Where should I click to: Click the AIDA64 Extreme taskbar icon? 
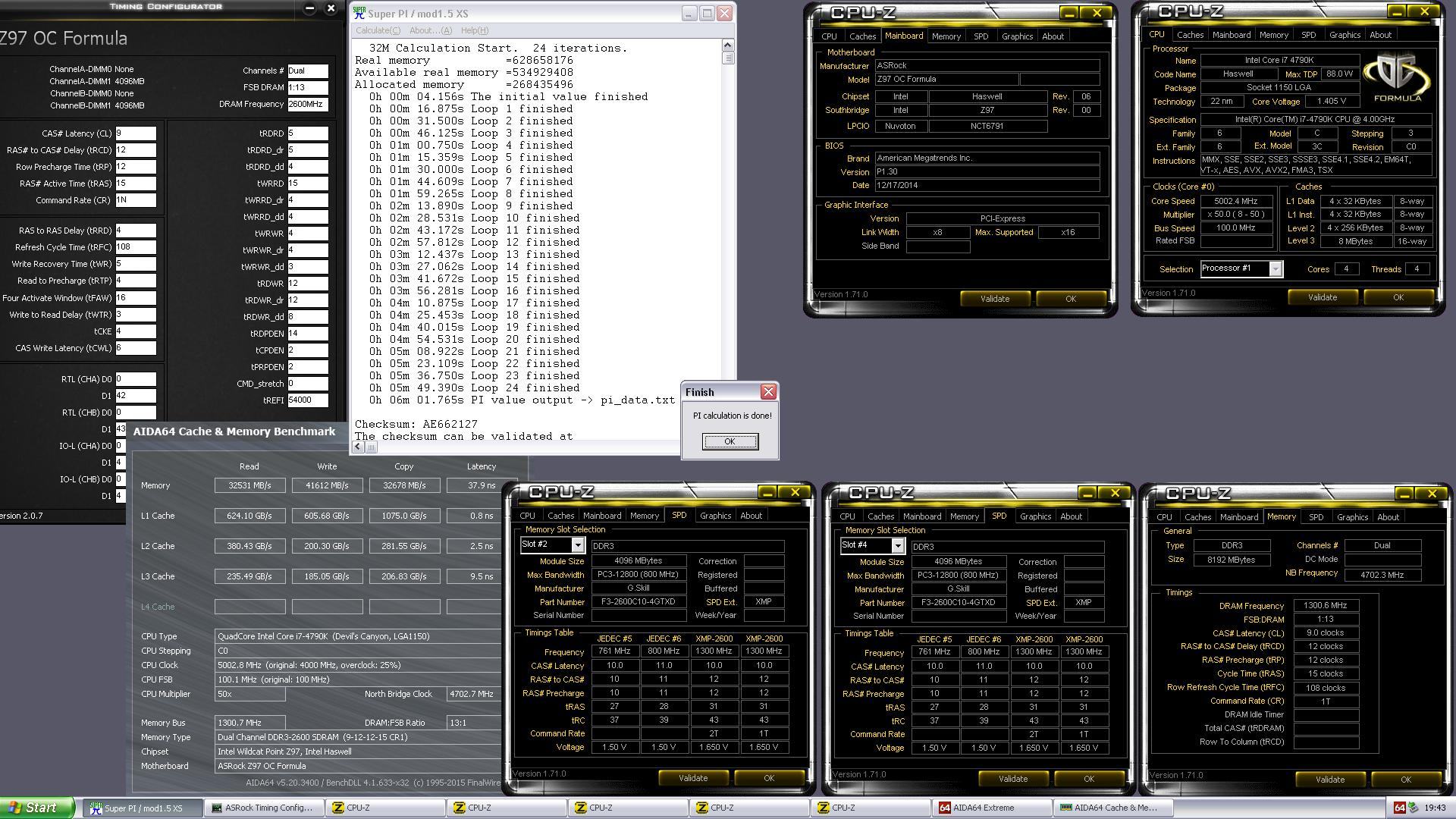(x=945, y=808)
